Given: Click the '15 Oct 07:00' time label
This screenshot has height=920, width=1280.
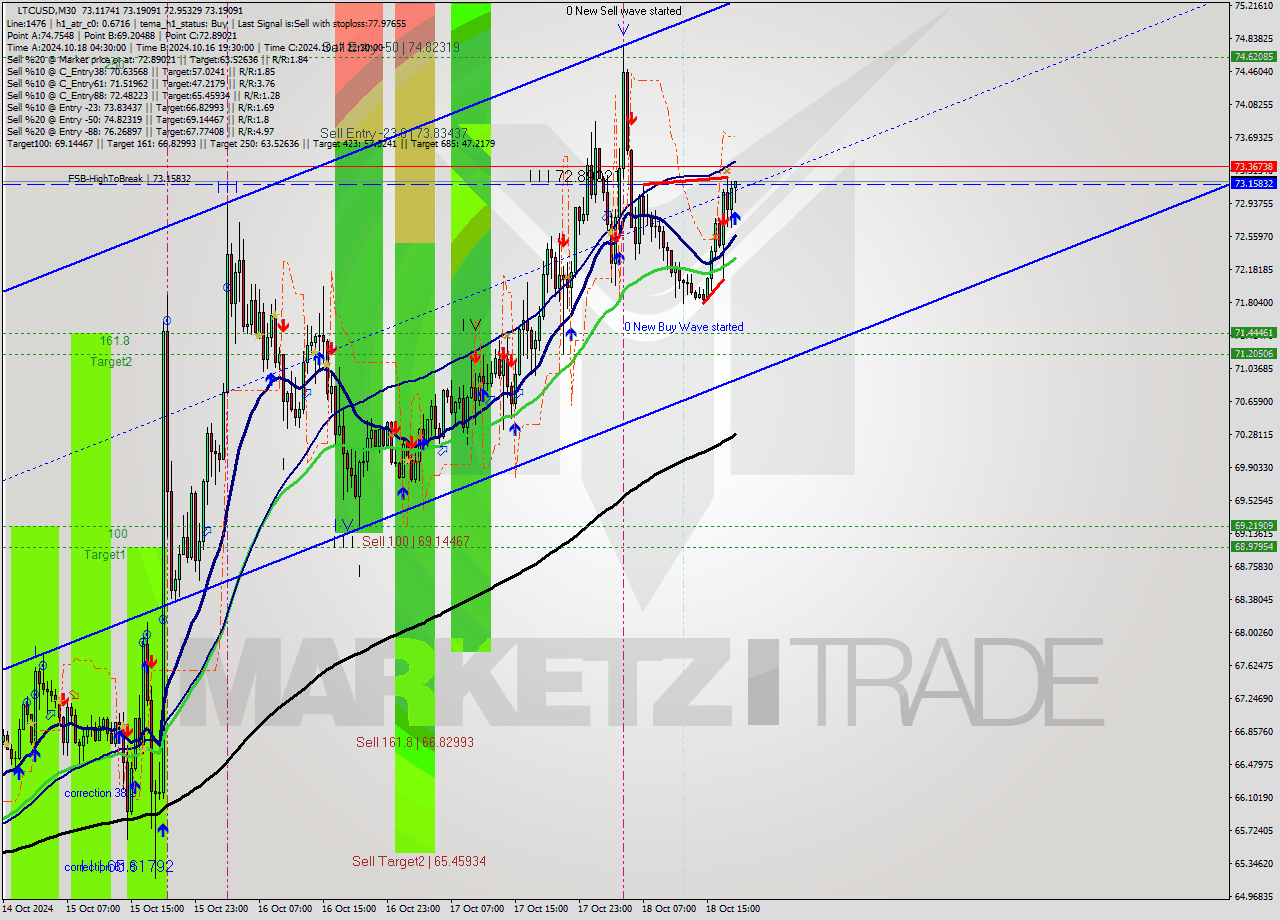Looking at the screenshot, I should click(x=92, y=909).
